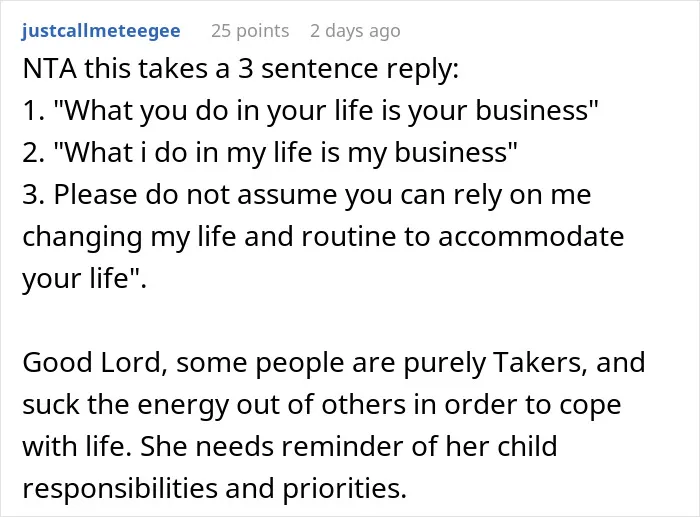The height and width of the screenshot is (517, 700).
Task: Click the 25 points score
Action: point(250,31)
